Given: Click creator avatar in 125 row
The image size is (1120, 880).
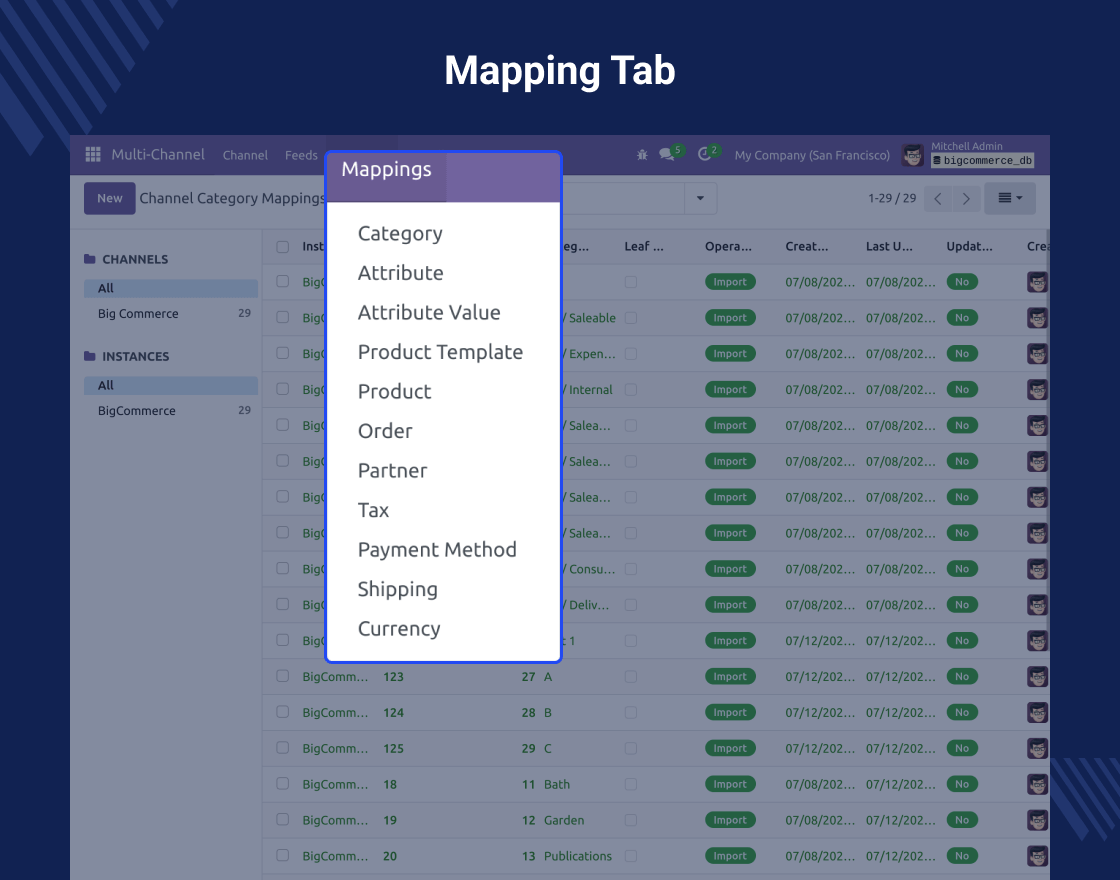Looking at the screenshot, I should 1037,748.
